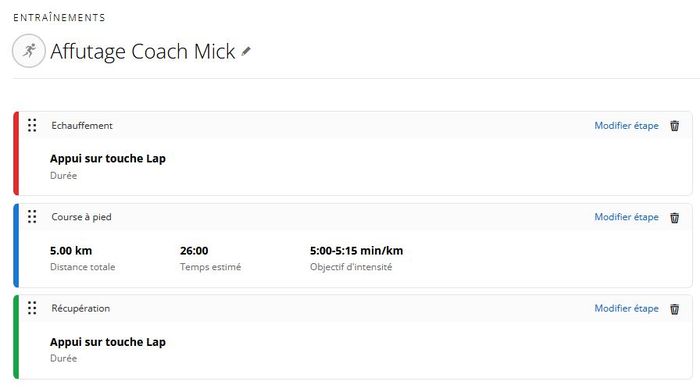Delete the Récupération step with trash icon
700x392 pixels.
tap(675, 309)
